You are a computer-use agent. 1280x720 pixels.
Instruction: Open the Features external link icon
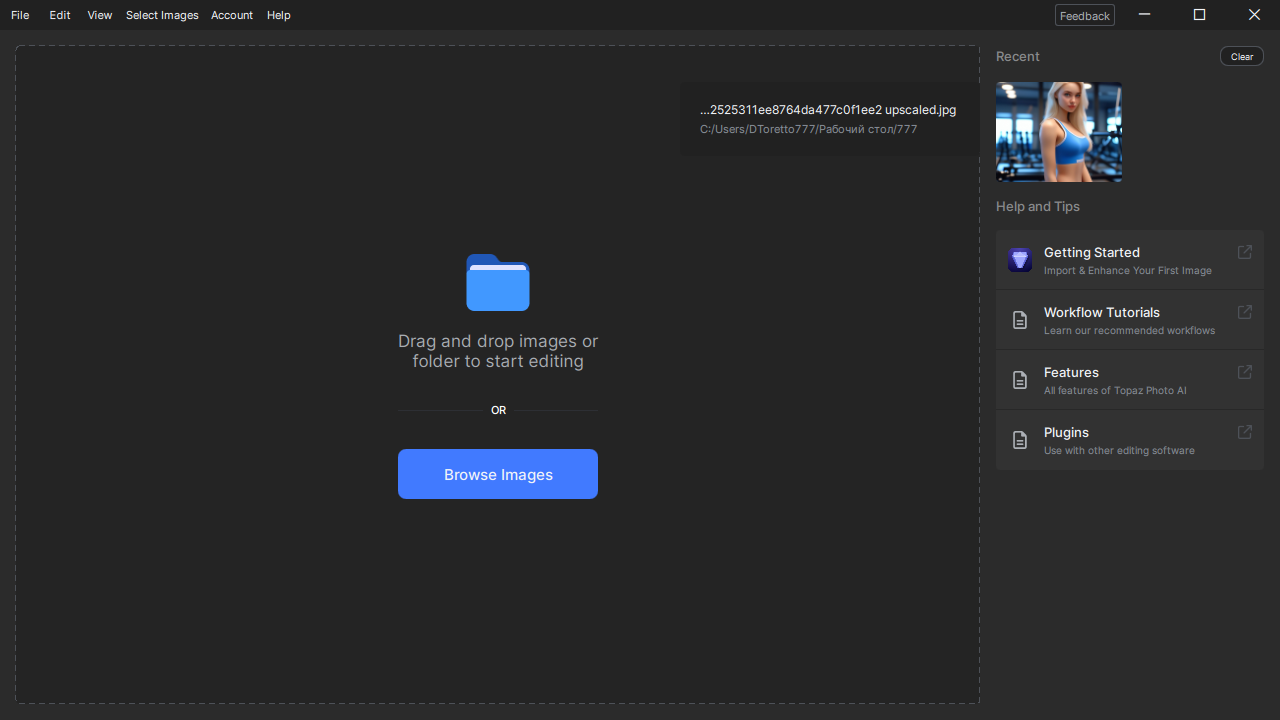(x=1245, y=372)
